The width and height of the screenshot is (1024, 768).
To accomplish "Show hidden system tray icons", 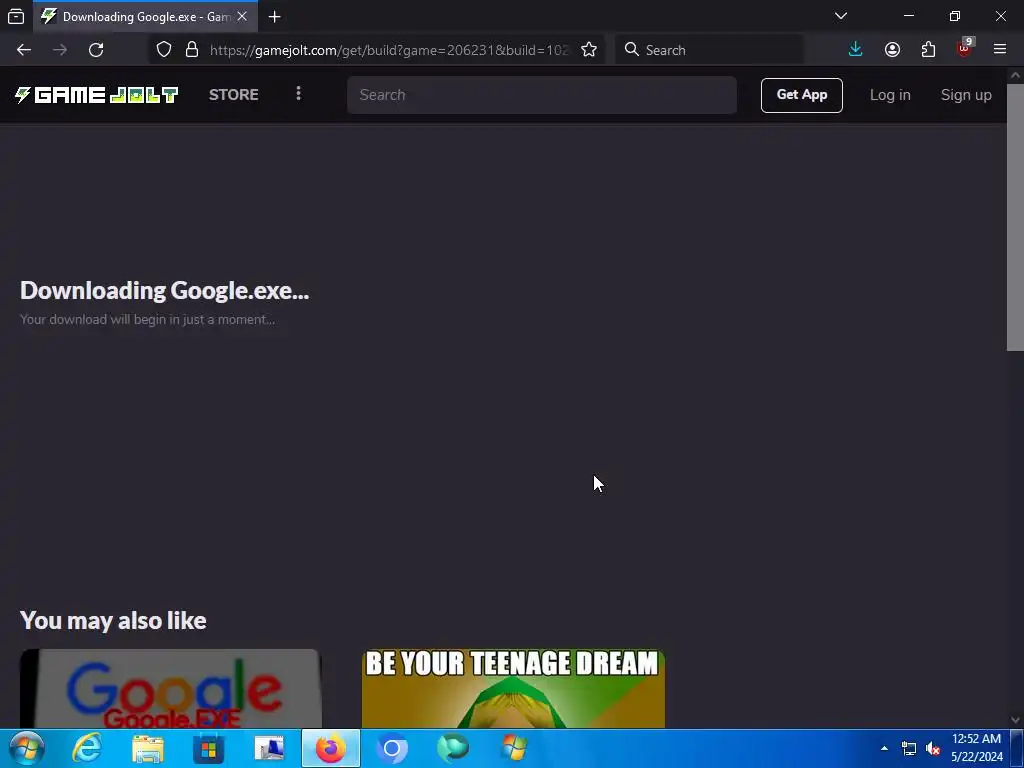I will click(884, 748).
